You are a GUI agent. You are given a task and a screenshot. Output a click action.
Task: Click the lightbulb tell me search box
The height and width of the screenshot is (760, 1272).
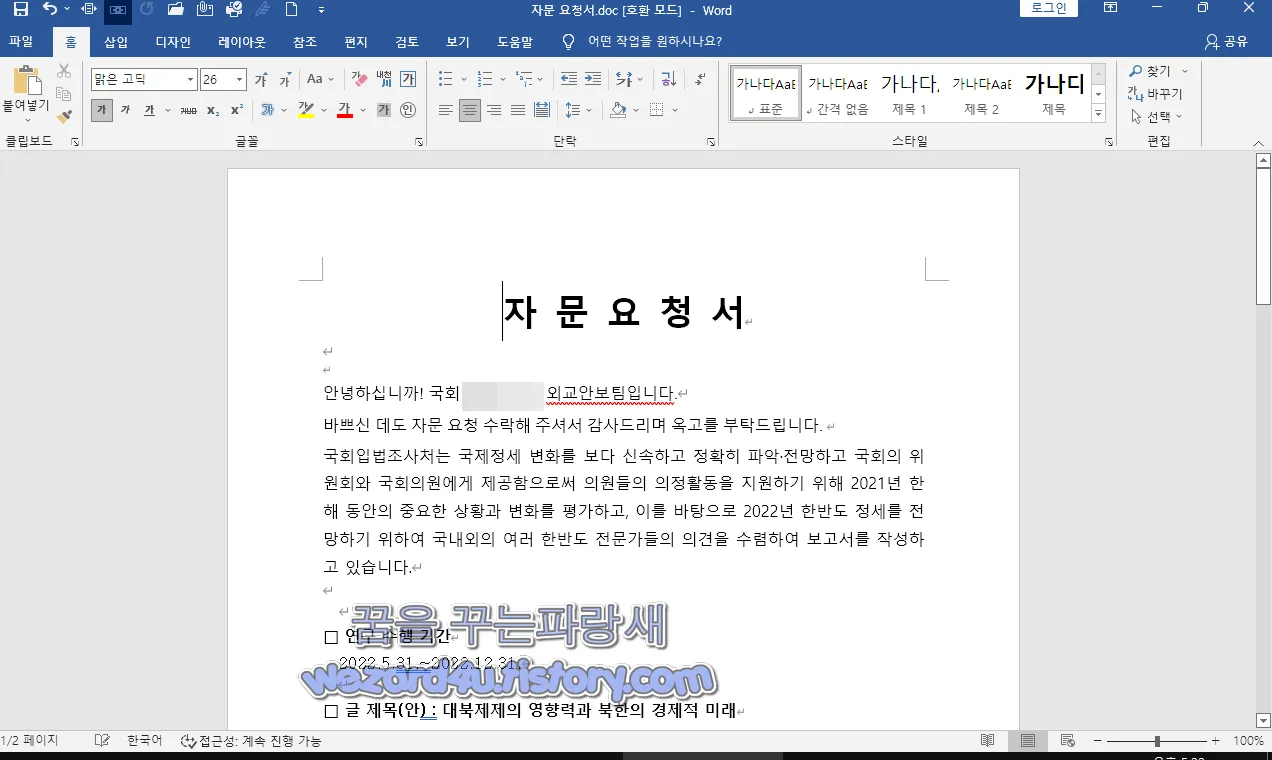tap(642, 42)
